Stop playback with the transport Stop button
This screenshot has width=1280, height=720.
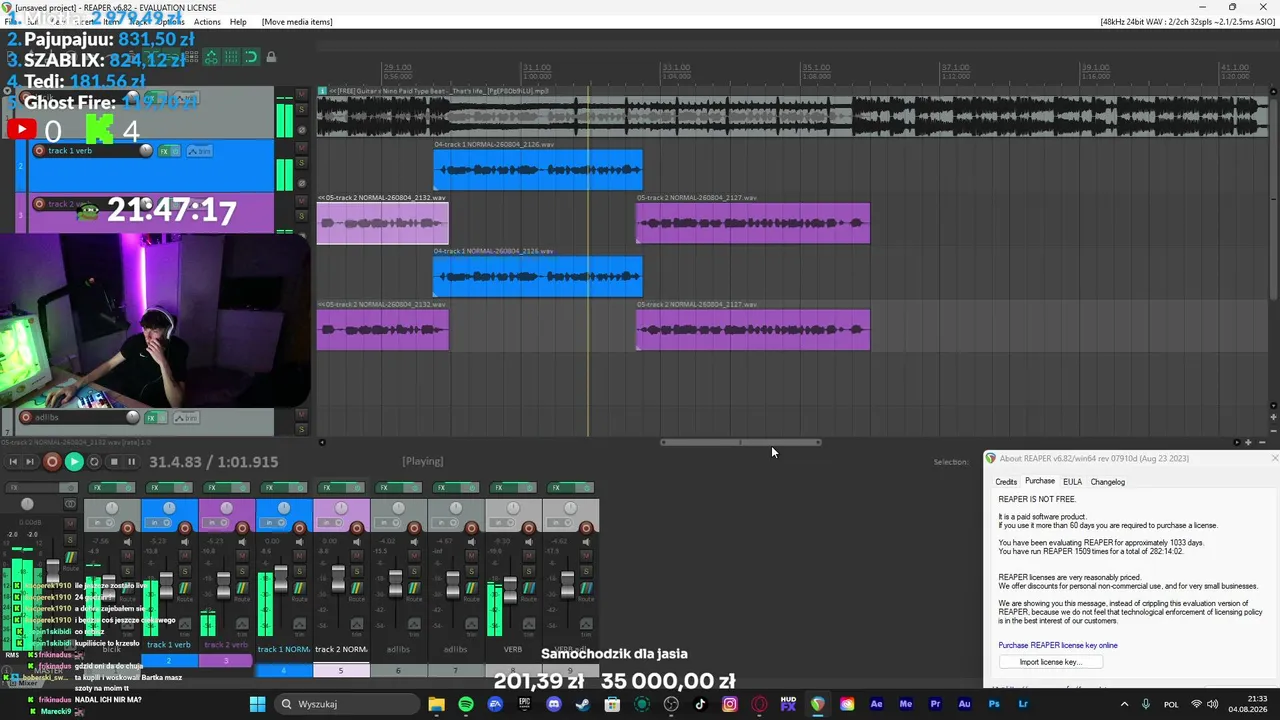click(x=113, y=462)
